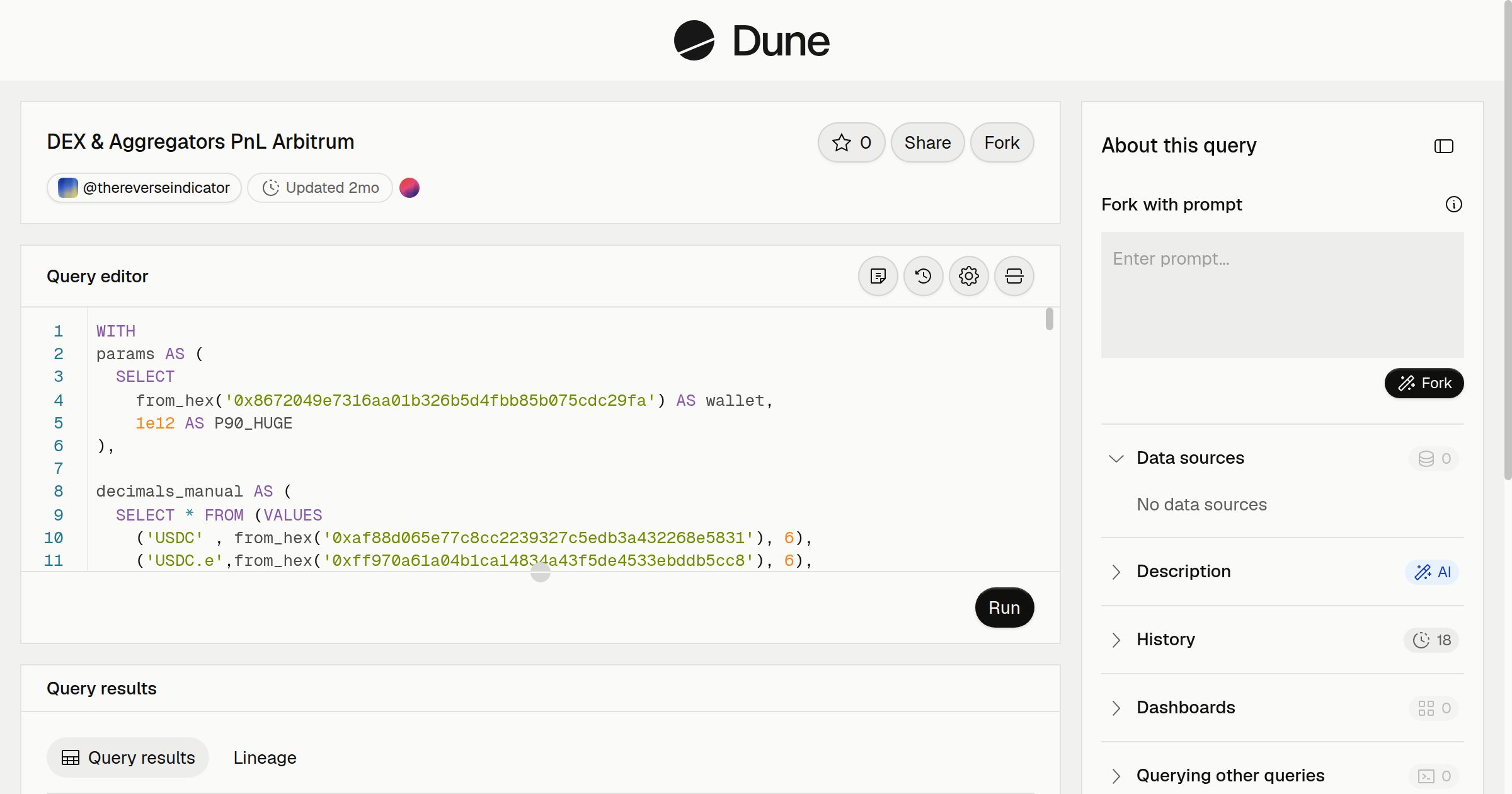Click 'USDC.e' text on line 11
The image size is (1512, 794).
click(x=185, y=560)
